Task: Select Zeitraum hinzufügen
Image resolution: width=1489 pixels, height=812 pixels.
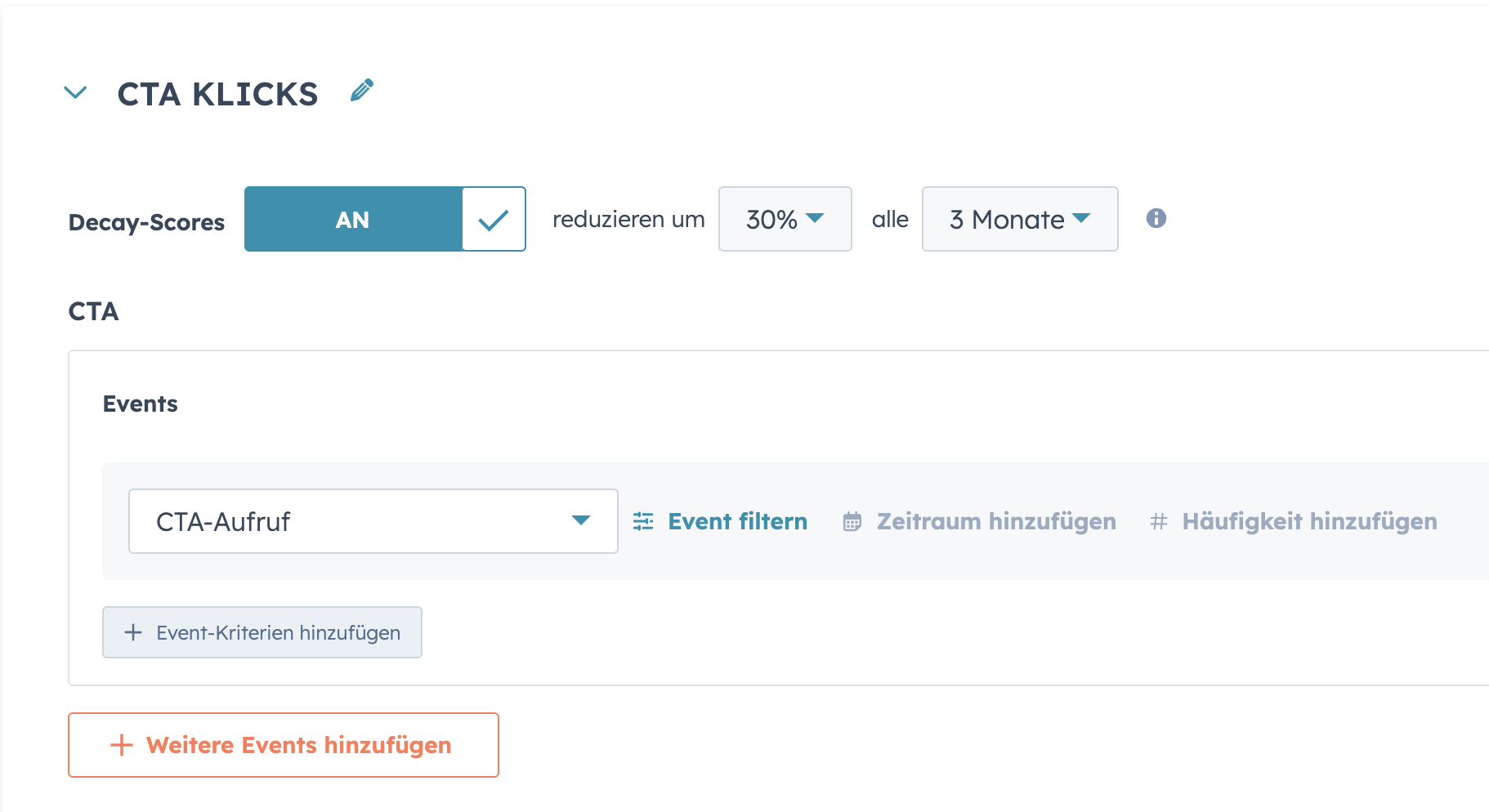Action: point(997,521)
